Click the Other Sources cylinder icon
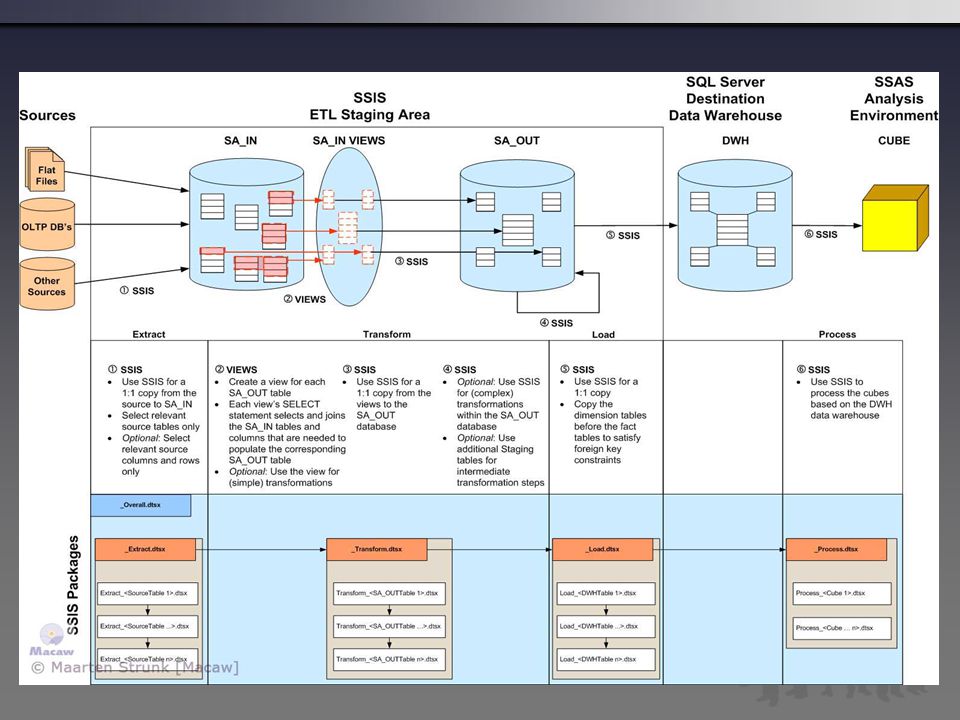This screenshot has height=720, width=960. 47,283
